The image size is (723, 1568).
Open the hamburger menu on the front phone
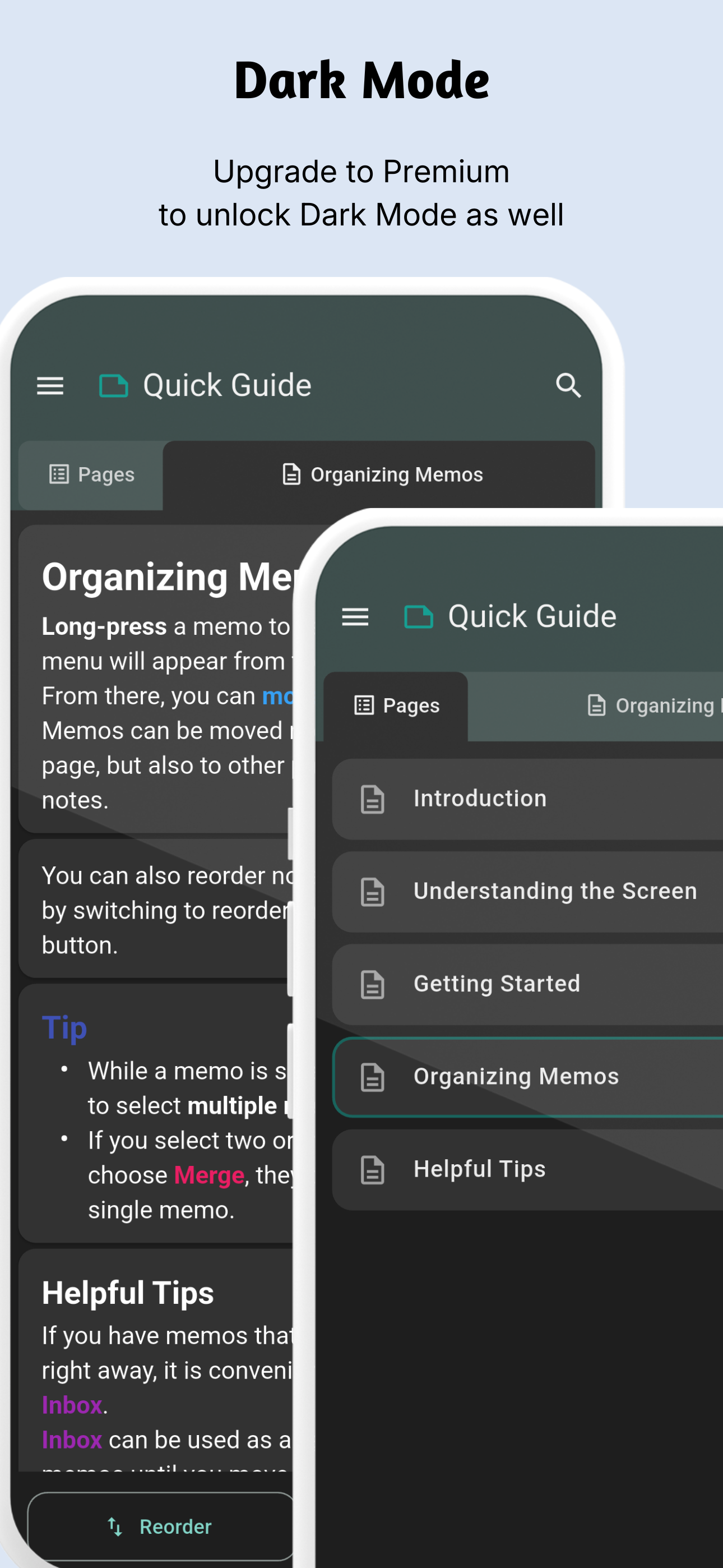coord(355,617)
